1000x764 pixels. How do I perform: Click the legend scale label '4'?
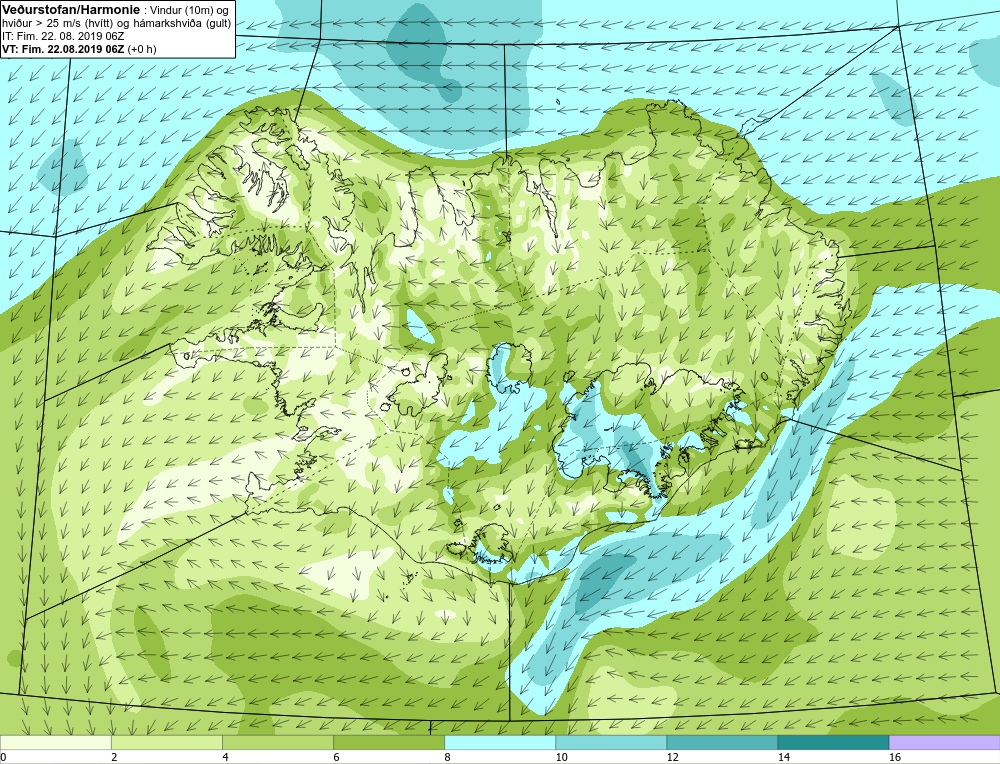point(225,757)
